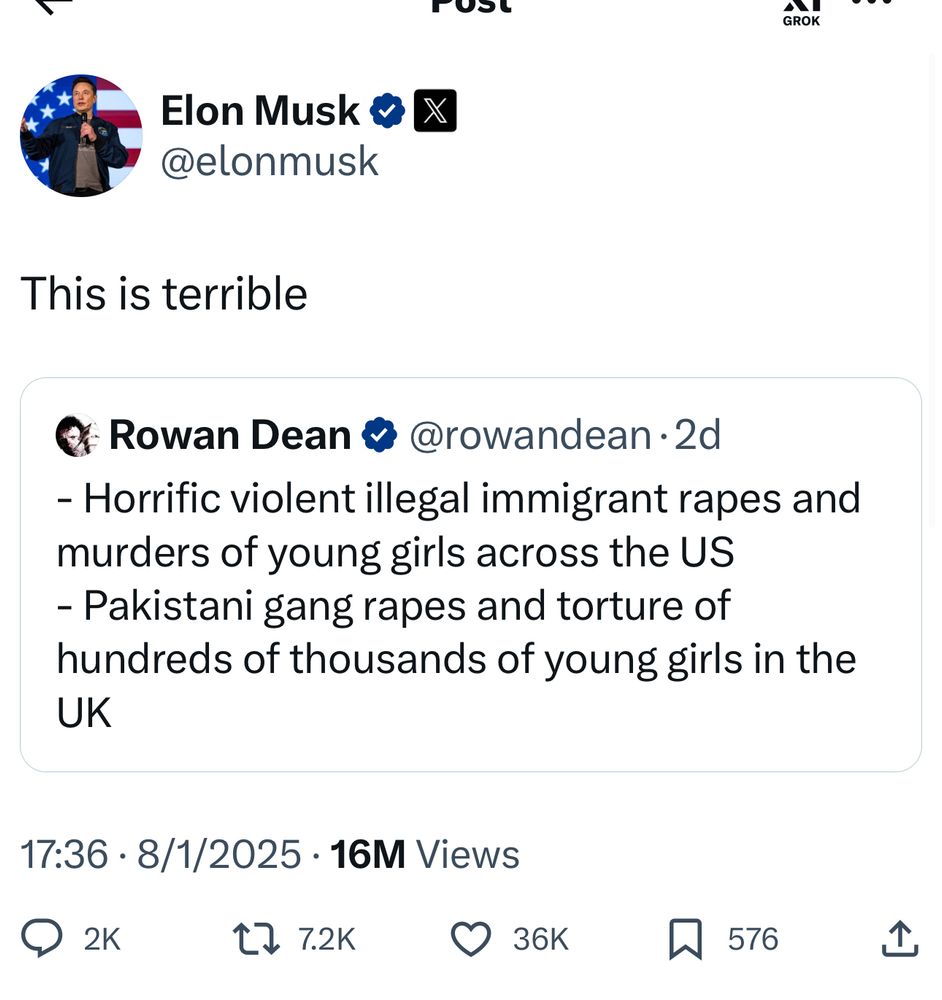View the 16M Views analytics
Screen dimensions: 942x1000
(x=424, y=855)
